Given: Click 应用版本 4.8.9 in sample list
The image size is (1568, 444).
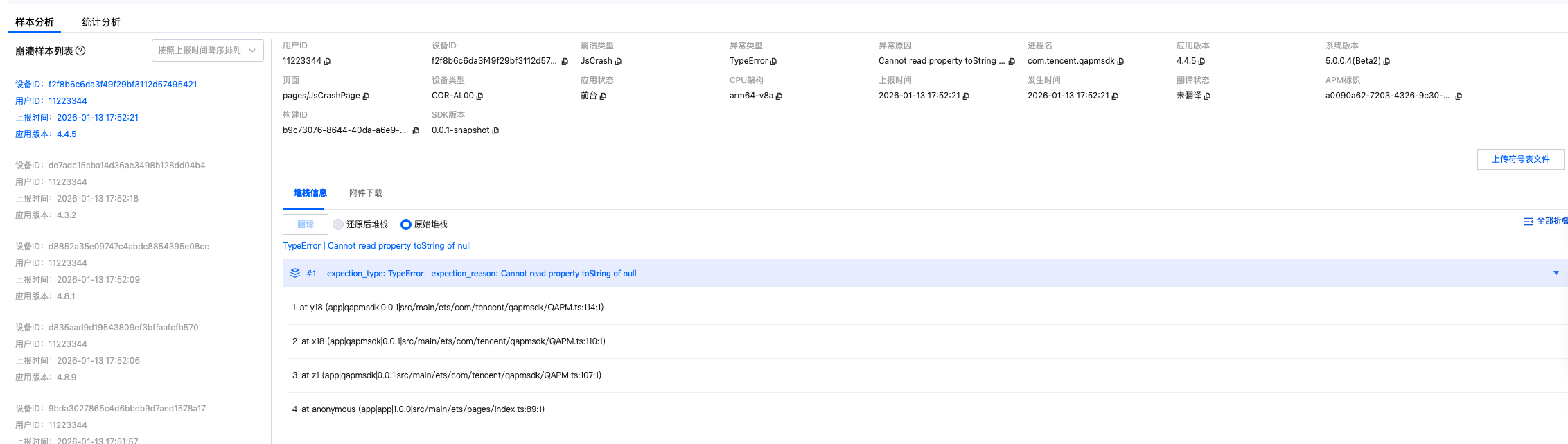Looking at the screenshot, I should click(46, 378).
